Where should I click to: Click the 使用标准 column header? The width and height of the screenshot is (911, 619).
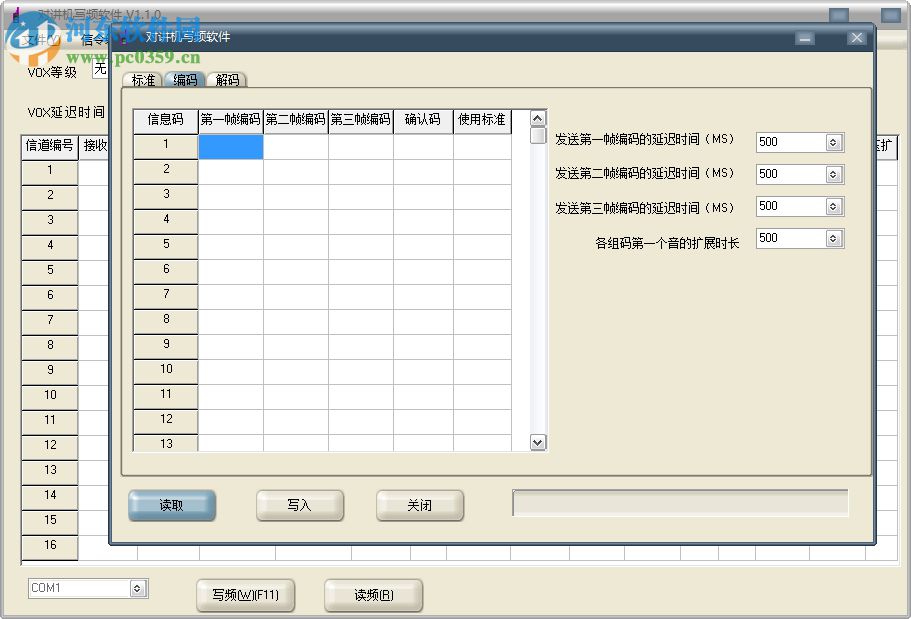click(x=482, y=121)
